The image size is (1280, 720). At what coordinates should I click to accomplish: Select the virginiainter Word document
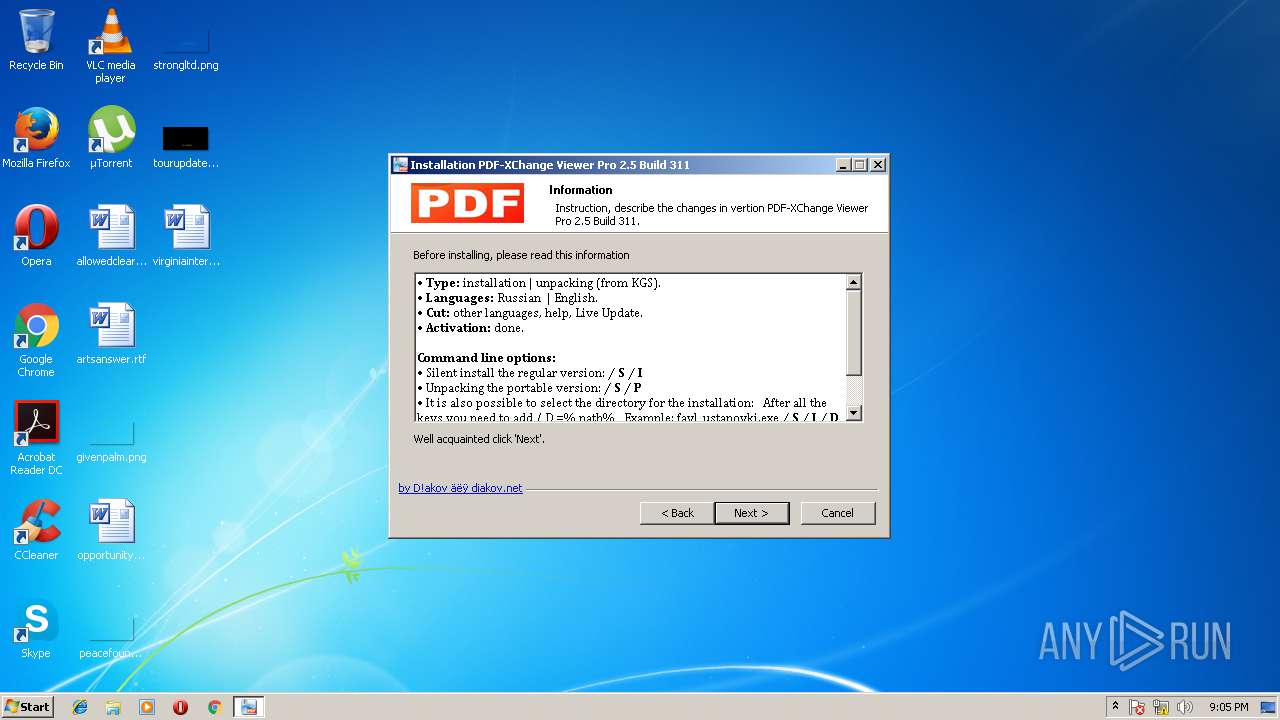[x=186, y=236]
